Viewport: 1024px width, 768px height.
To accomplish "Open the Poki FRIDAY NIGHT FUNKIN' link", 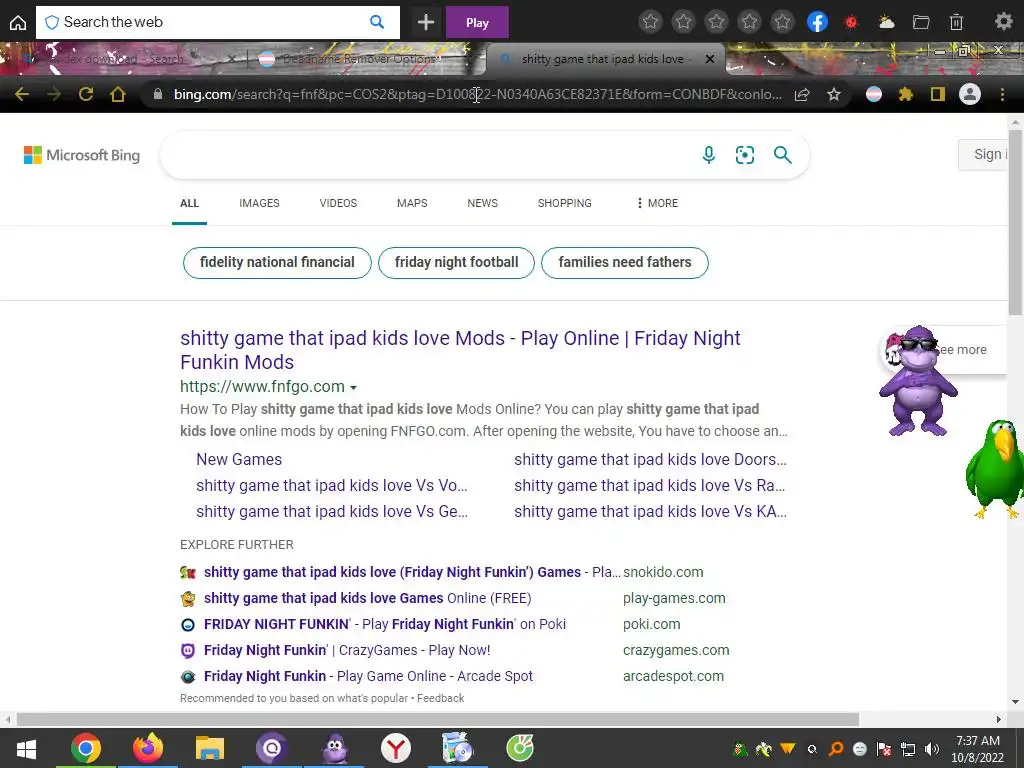I will (x=385, y=624).
